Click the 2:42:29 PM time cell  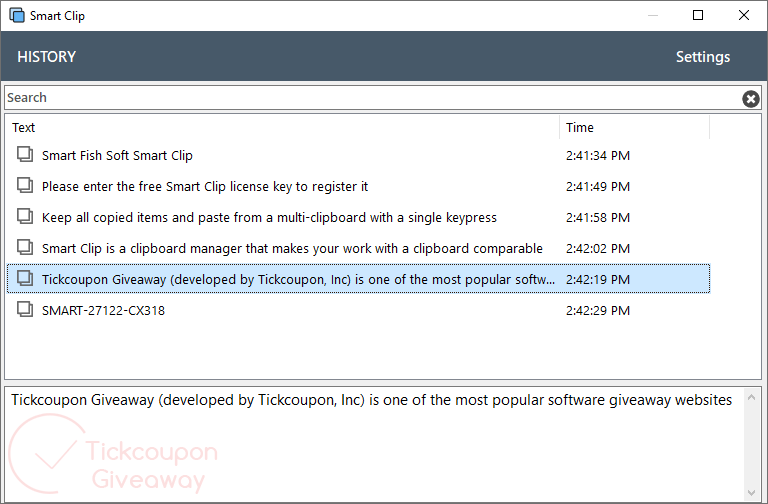[x=598, y=311]
